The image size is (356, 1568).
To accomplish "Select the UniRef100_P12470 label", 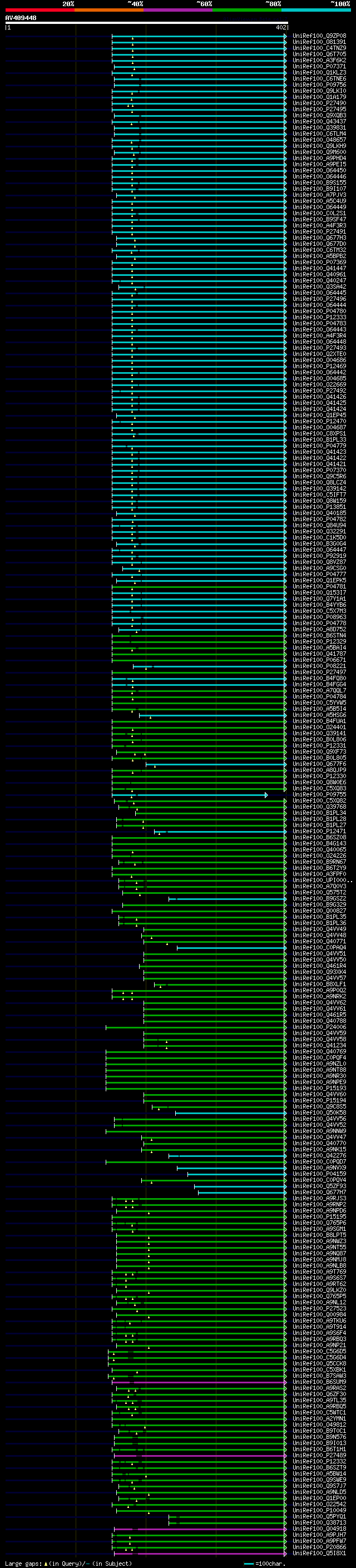I will pyautogui.click(x=319, y=421).
